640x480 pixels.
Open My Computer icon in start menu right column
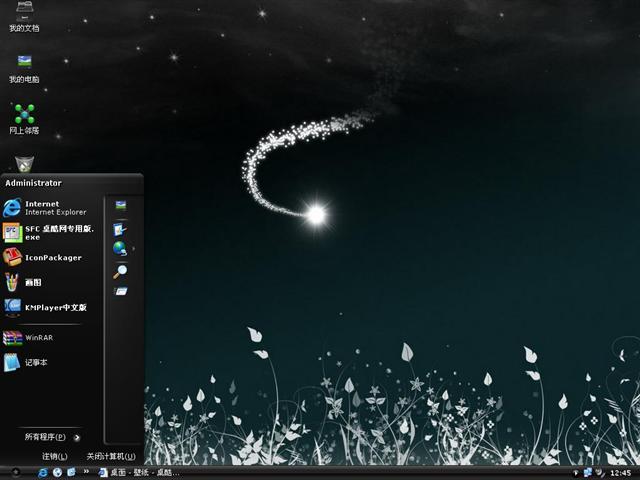(x=120, y=205)
